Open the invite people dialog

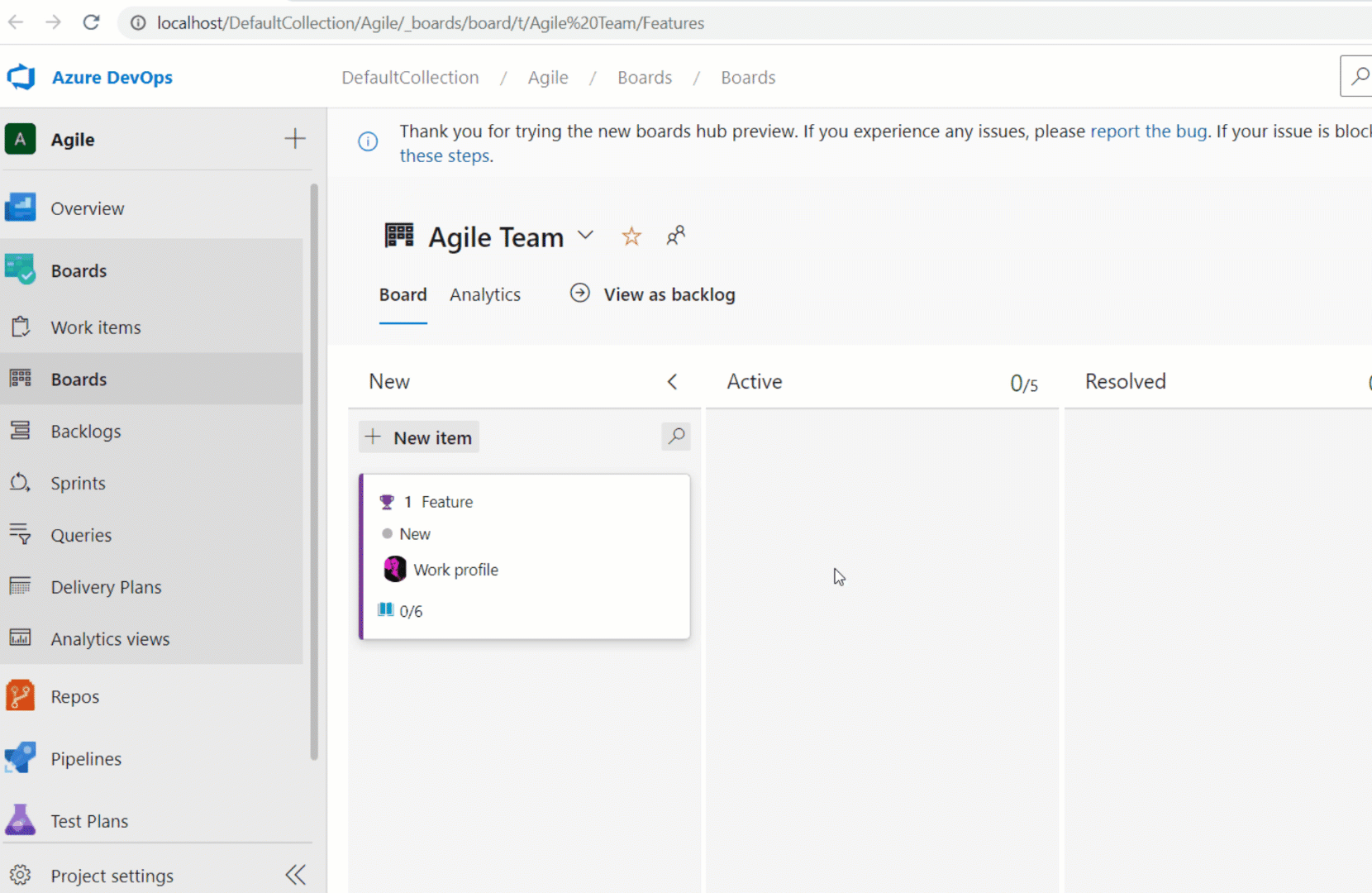coord(675,236)
